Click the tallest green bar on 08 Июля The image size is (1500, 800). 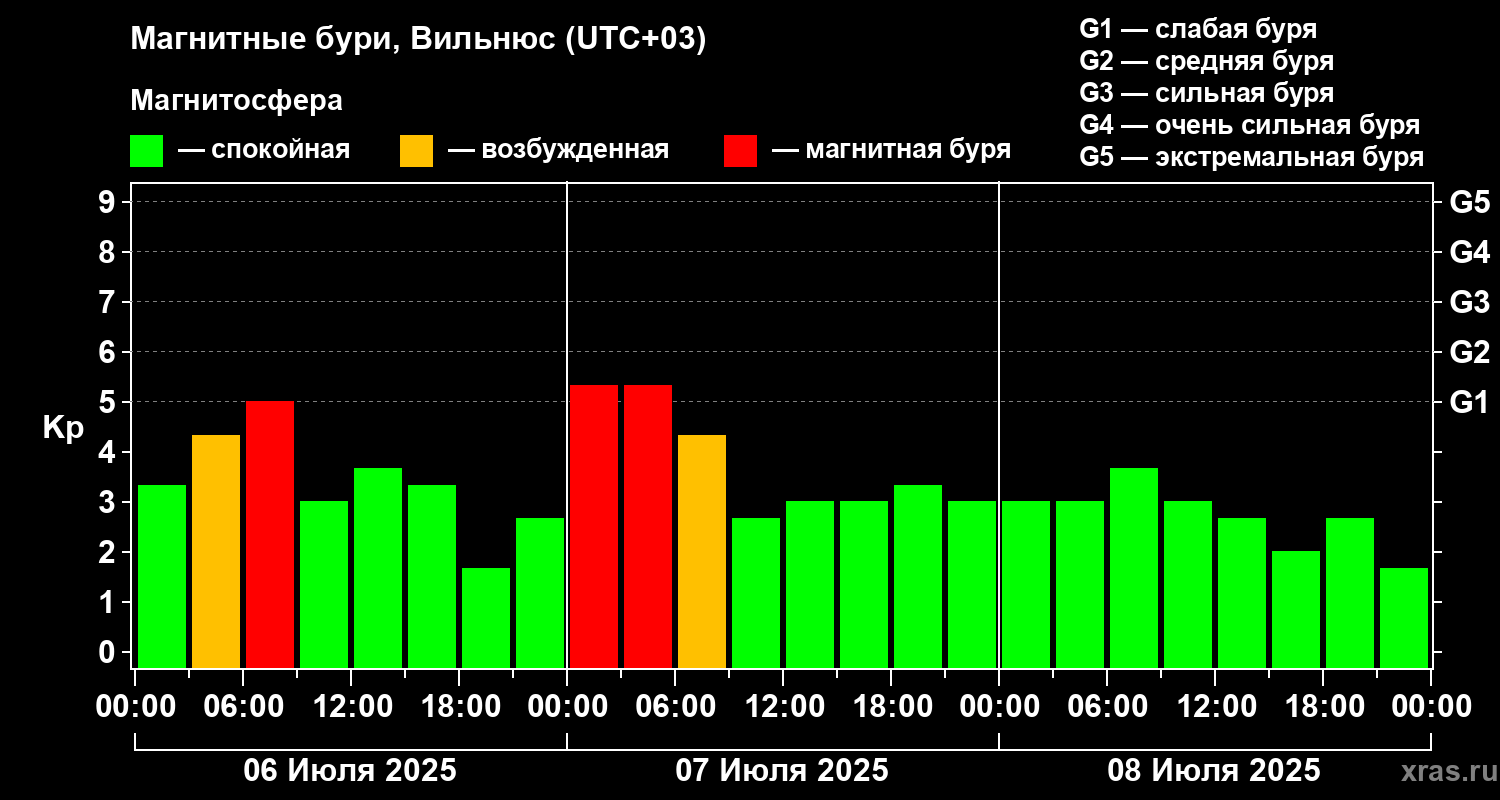pos(1134,567)
